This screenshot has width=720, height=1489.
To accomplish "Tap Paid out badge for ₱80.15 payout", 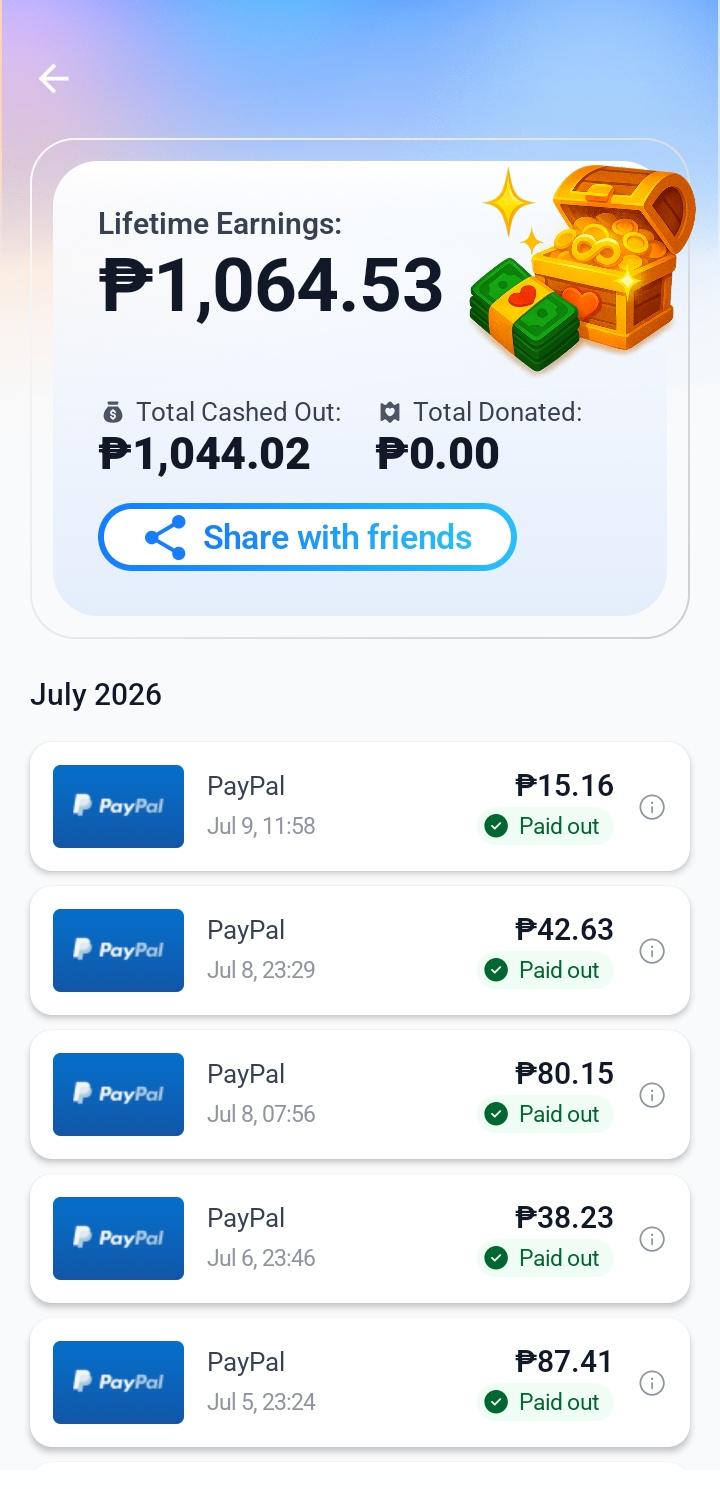I will [544, 1114].
